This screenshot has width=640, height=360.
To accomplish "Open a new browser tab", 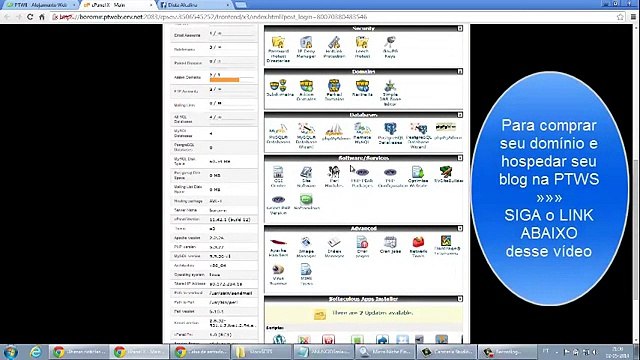I will (241, 5).
